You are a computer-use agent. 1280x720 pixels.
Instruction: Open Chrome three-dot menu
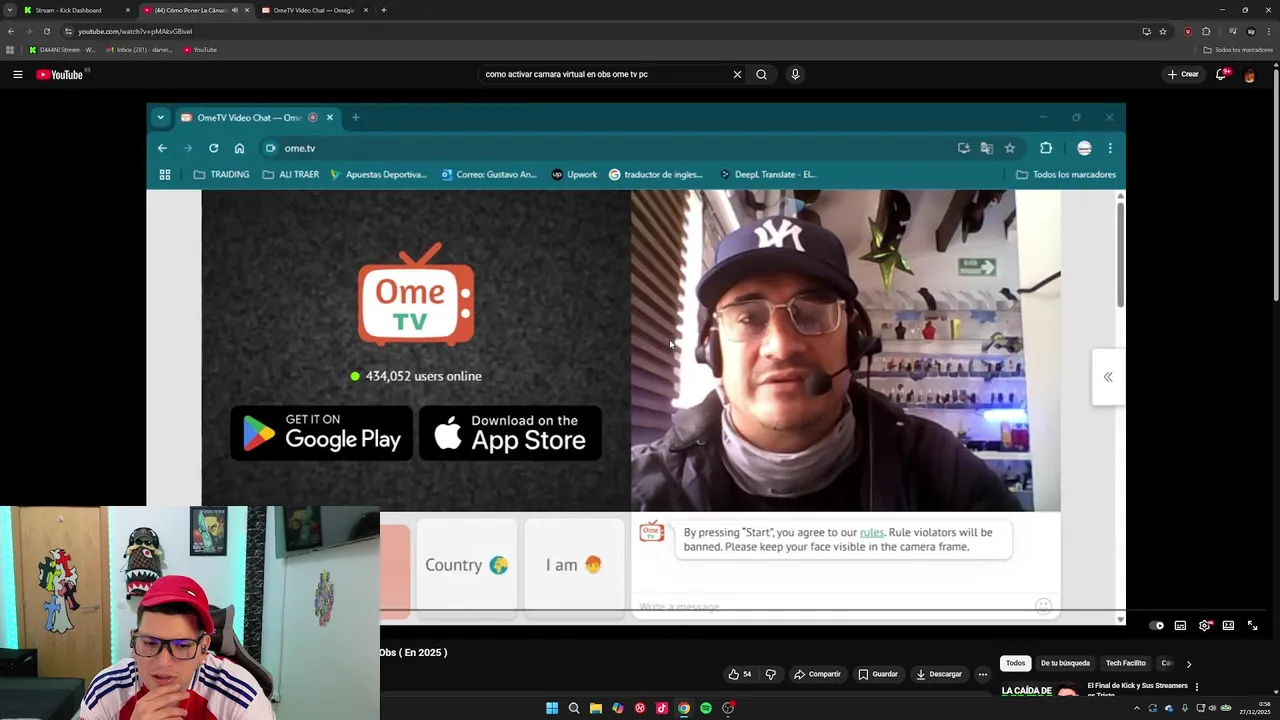pos(1271,31)
